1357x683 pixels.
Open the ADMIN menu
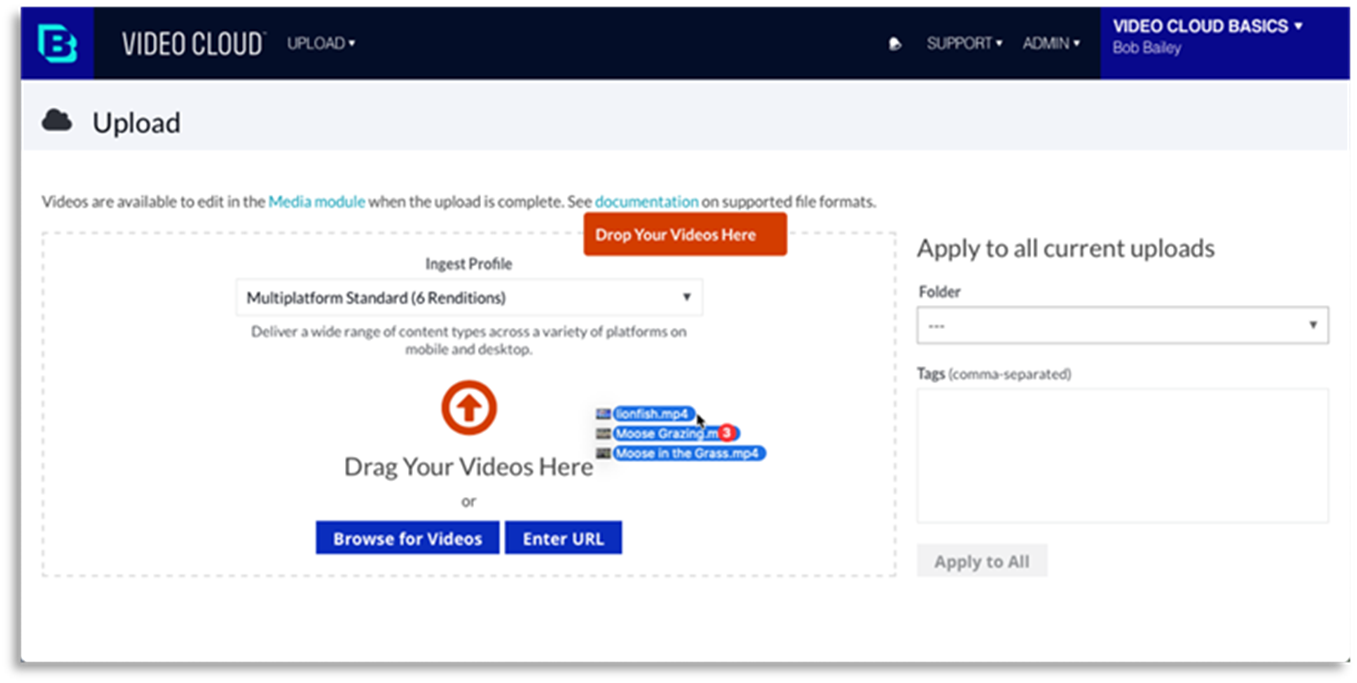(1051, 44)
